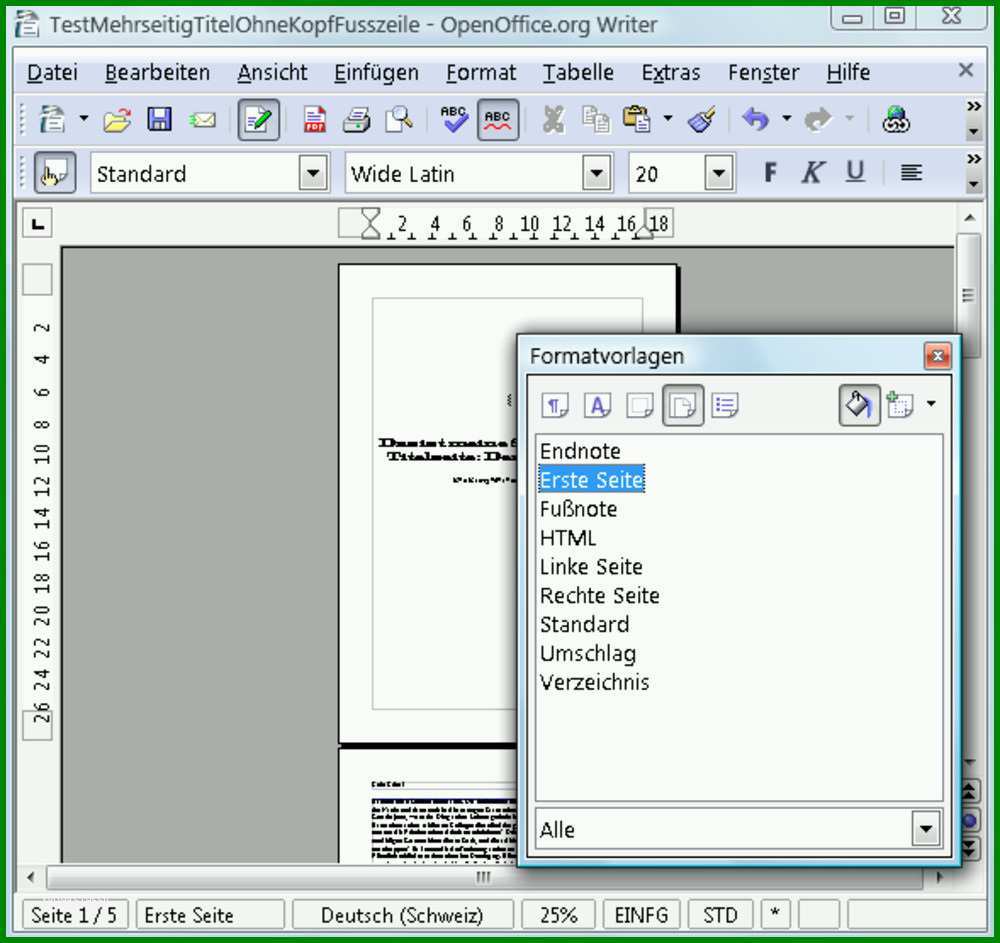This screenshot has width=1000, height=943.
Task: Click the 25% zoom status field
Action: pyautogui.click(x=558, y=915)
